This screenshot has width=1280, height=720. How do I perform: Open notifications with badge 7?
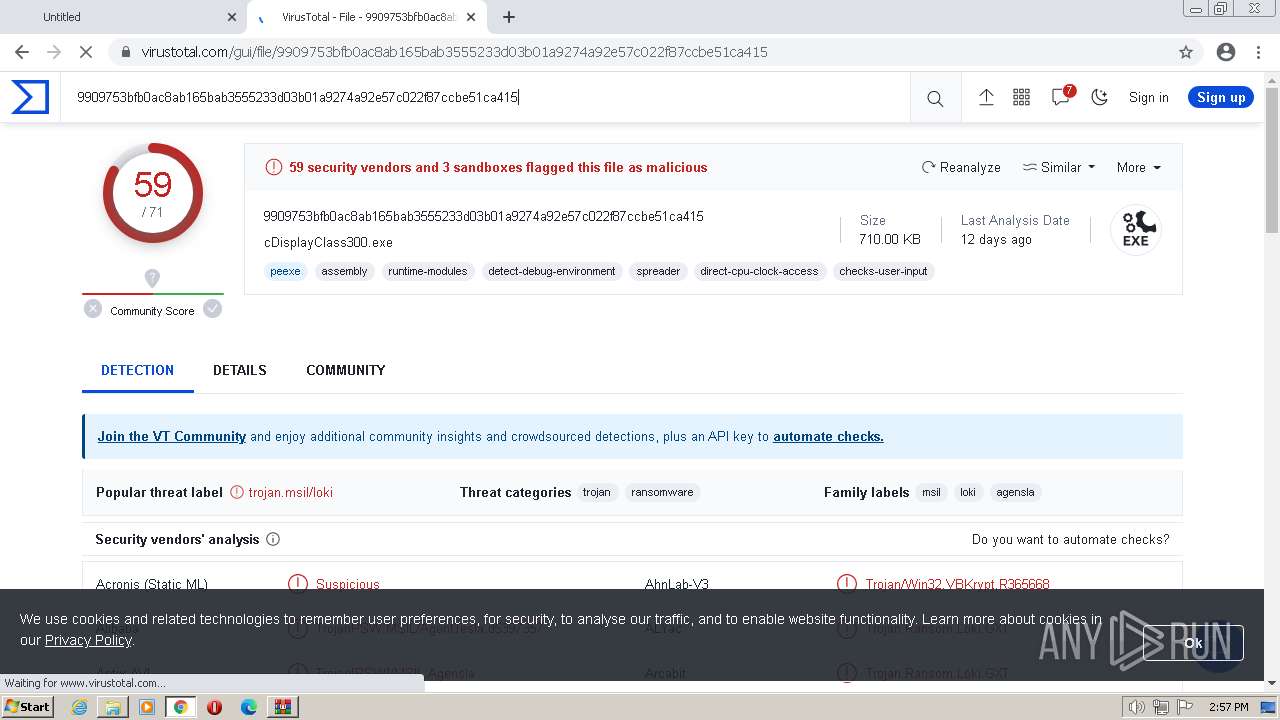tap(1061, 97)
